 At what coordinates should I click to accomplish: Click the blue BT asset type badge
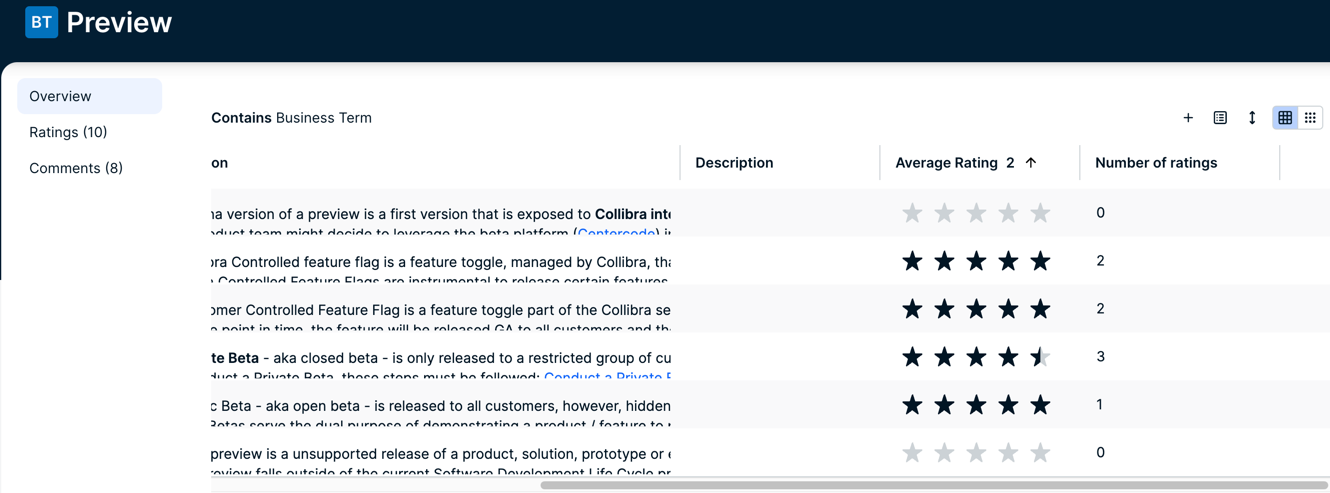41,22
